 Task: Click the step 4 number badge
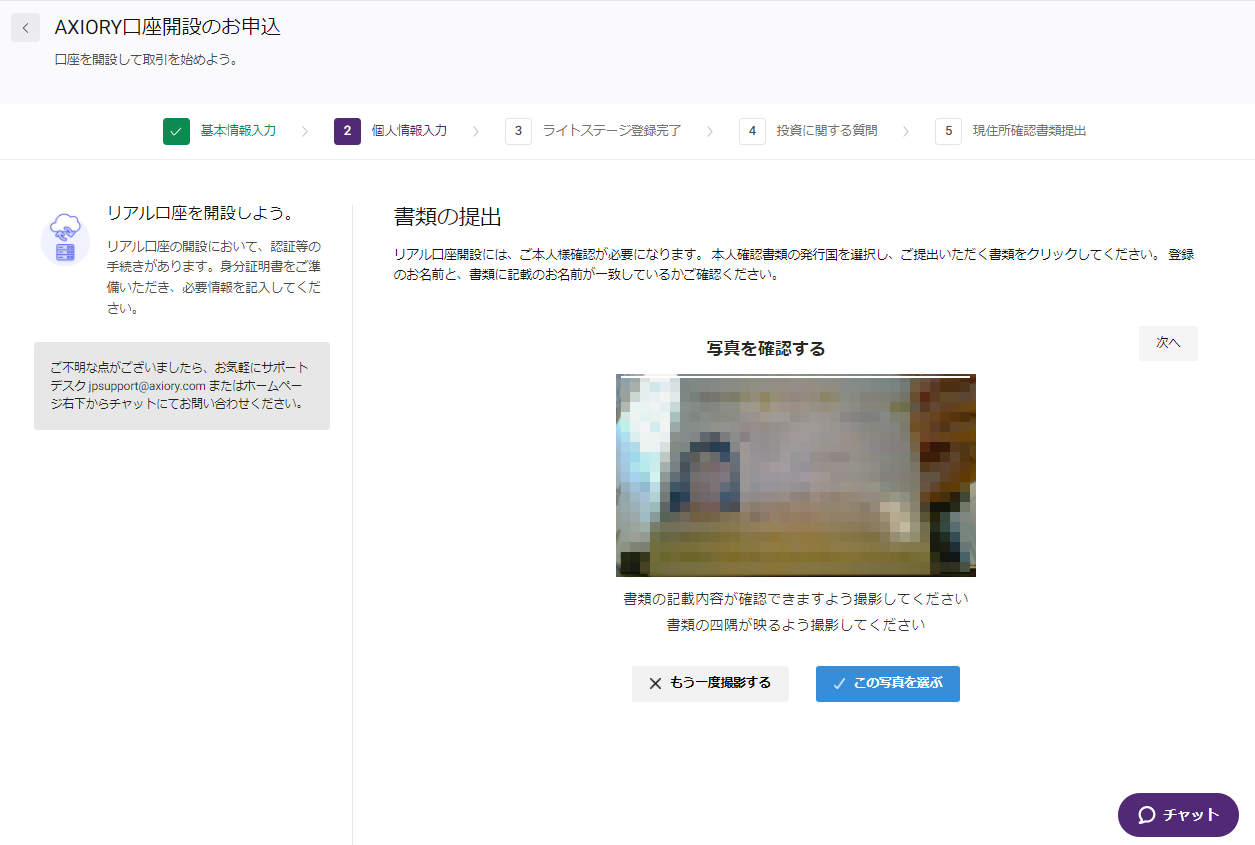752,131
